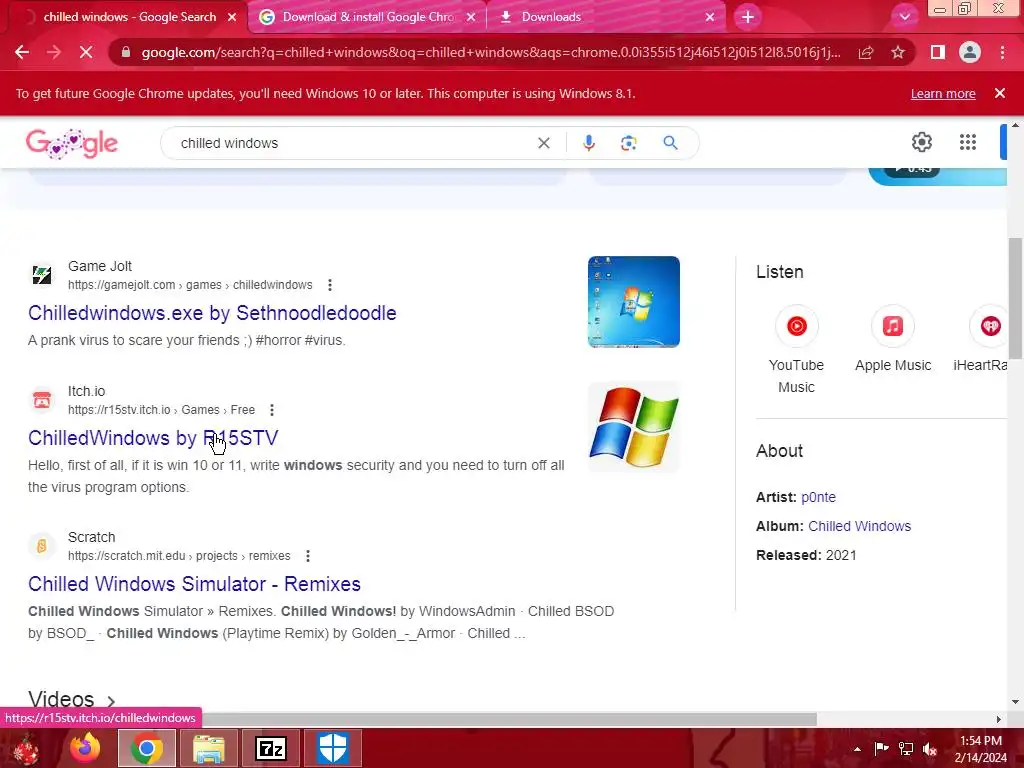This screenshot has height=768, width=1024.
Task: Open ChilledWindows by R15STV result
Action: coord(153,438)
